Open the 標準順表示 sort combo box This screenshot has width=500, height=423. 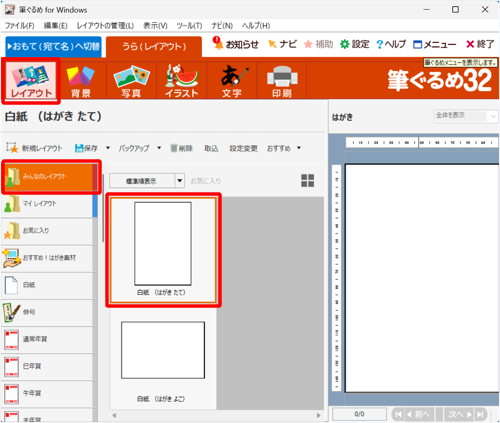(147, 181)
